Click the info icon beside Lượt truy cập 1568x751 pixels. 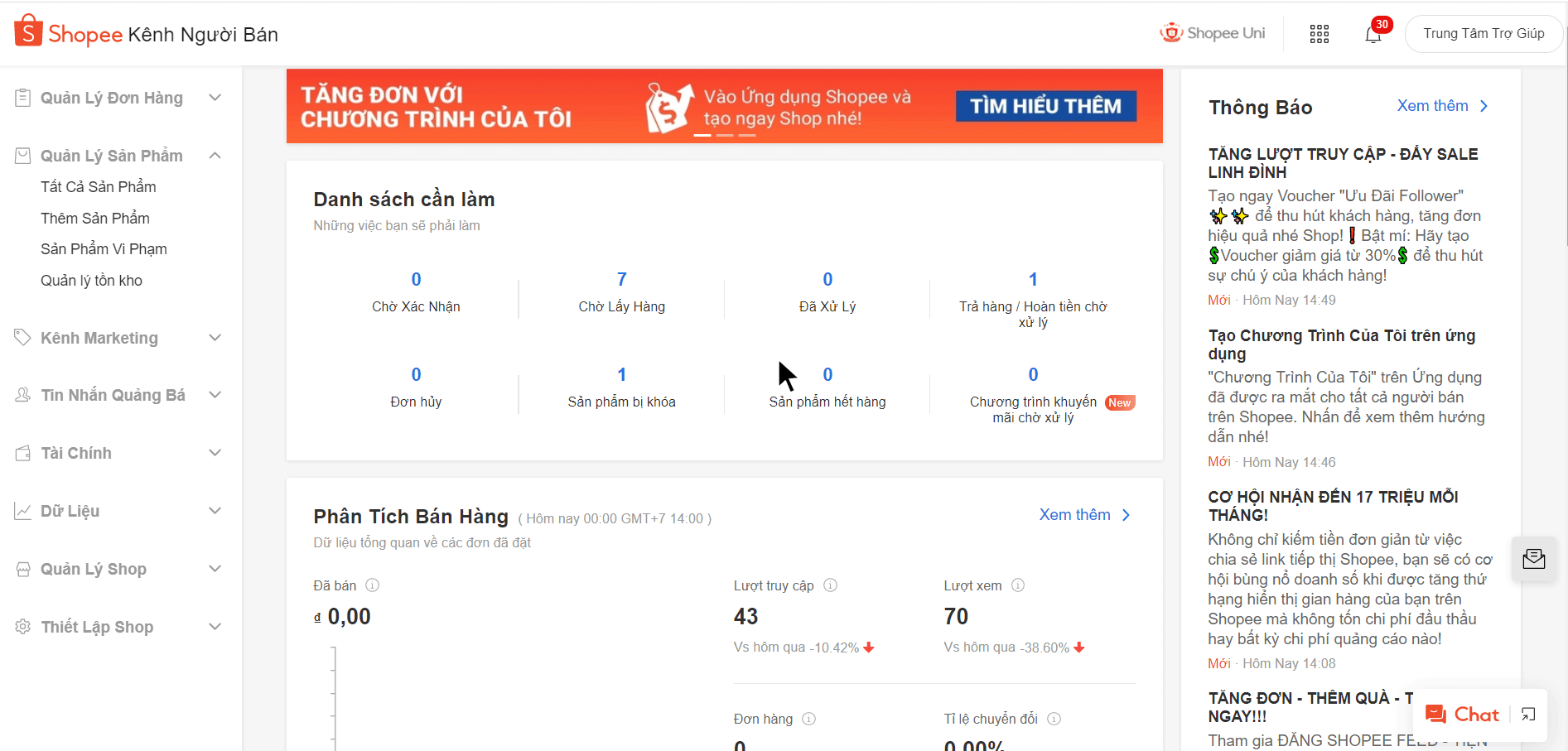click(x=831, y=585)
